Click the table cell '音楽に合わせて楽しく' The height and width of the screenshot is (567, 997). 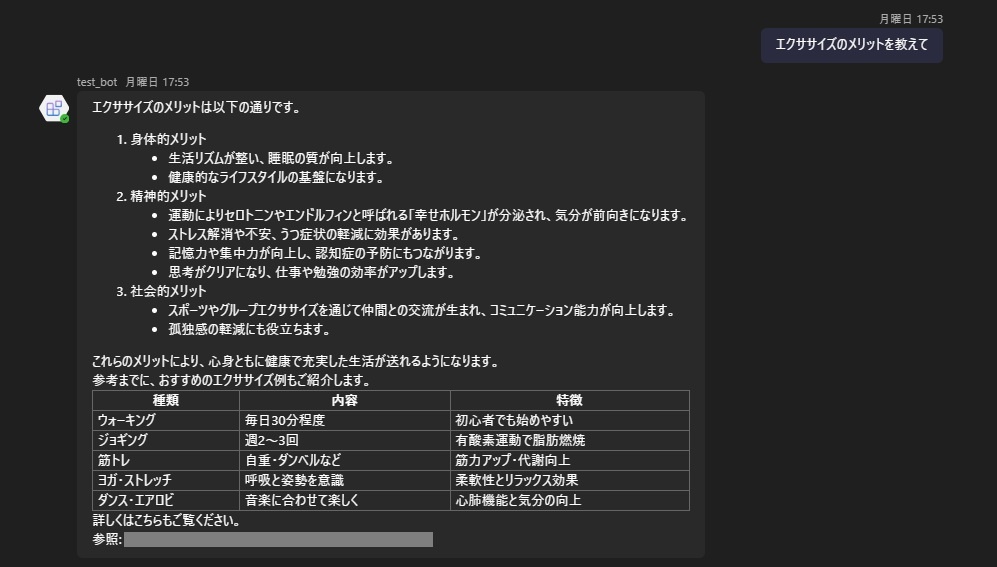pyautogui.click(x=345, y=500)
